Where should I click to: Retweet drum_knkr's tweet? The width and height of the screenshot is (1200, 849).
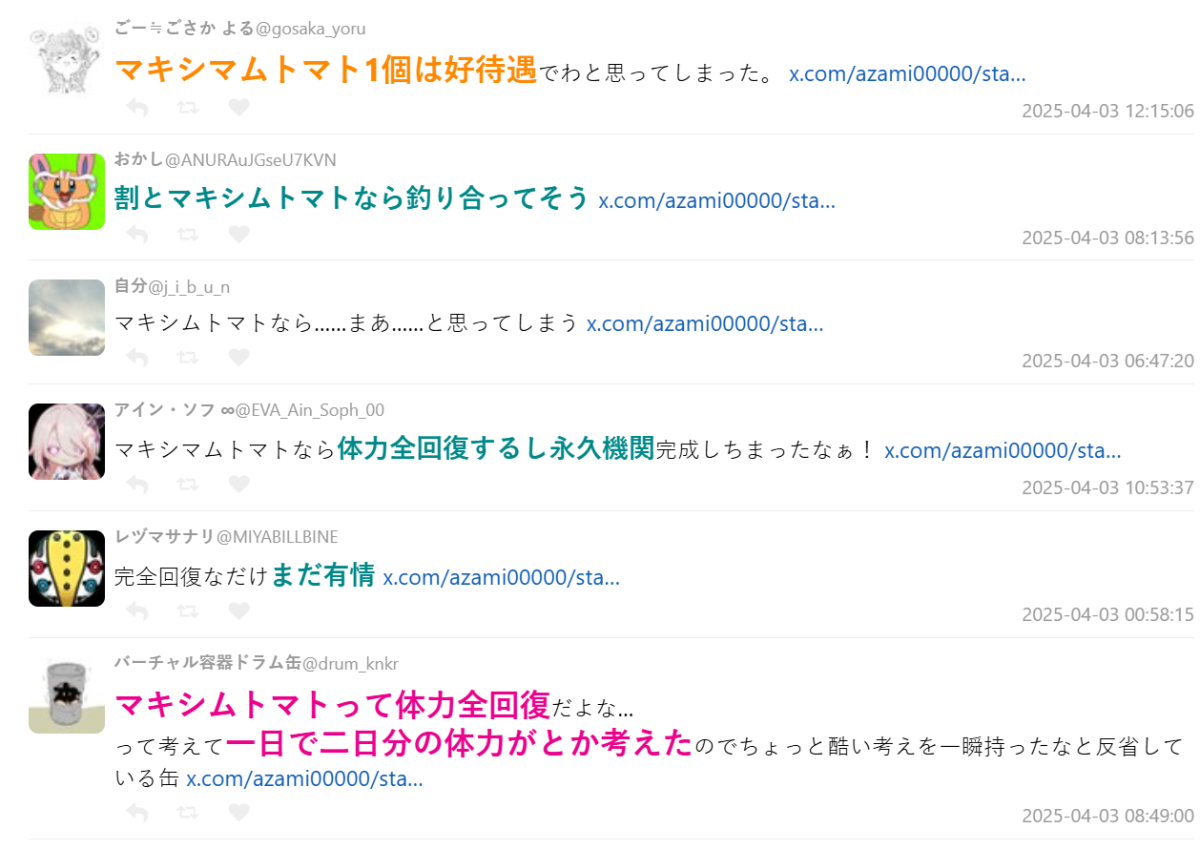(187, 813)
